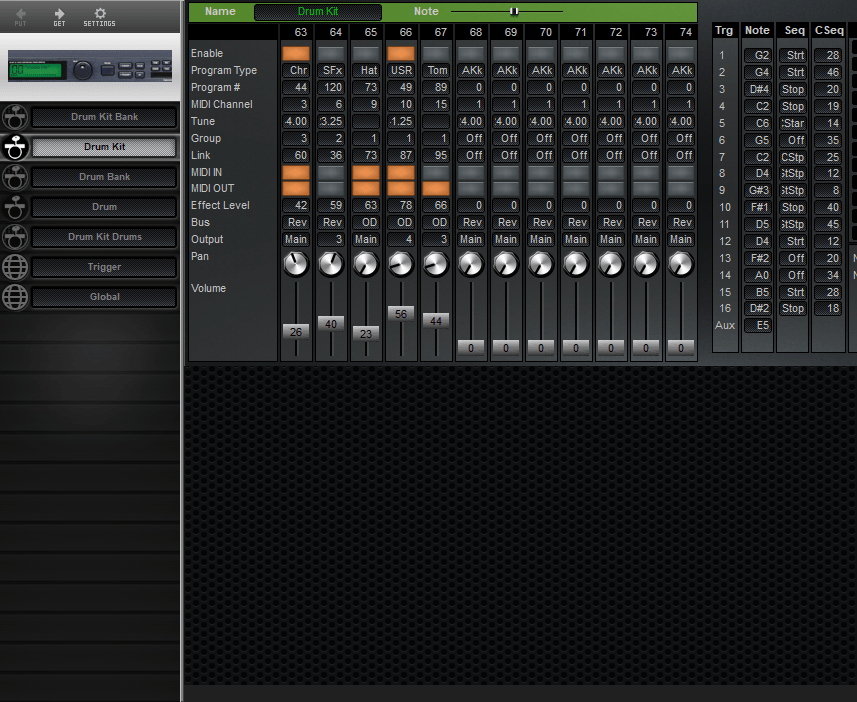Viewport: 857px width, 702px height.
Task: Edit the G2 note field for trigger 1
Action: click(757, 55)
